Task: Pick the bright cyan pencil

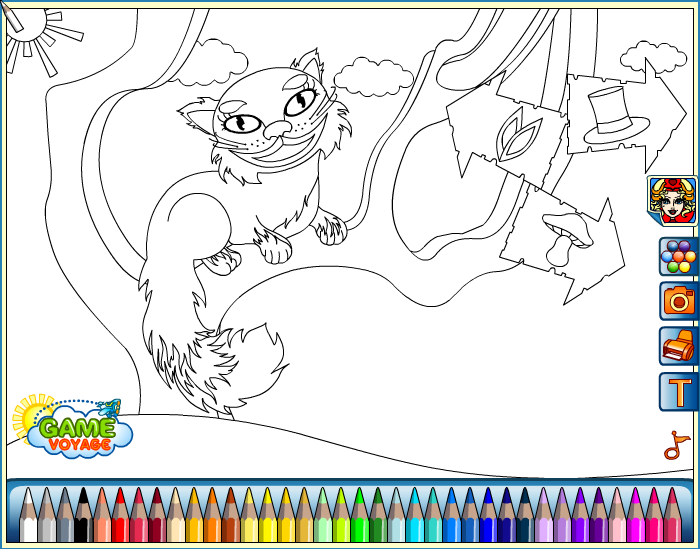Action: pos(415,515)
